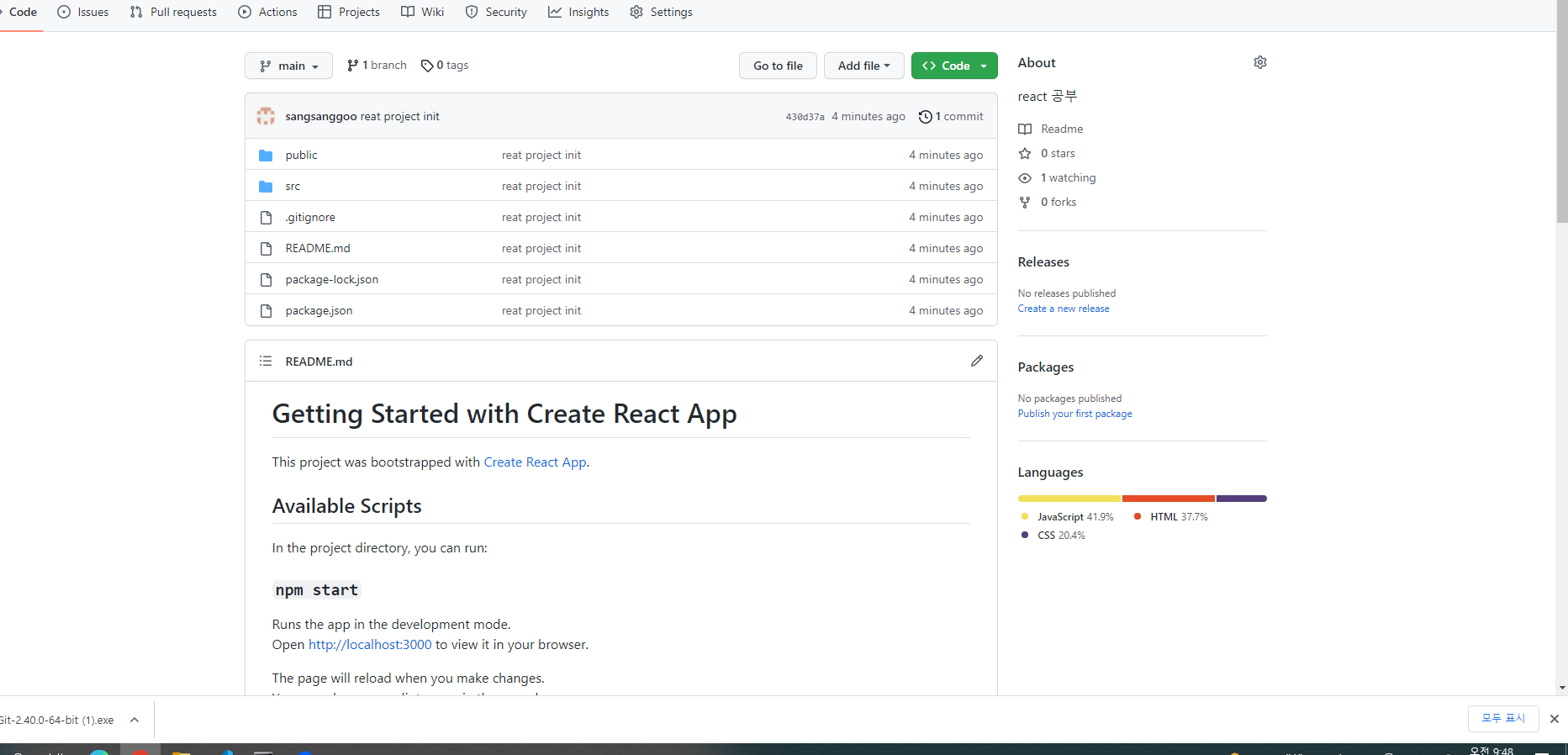Open the Security tab

(497, 12)
